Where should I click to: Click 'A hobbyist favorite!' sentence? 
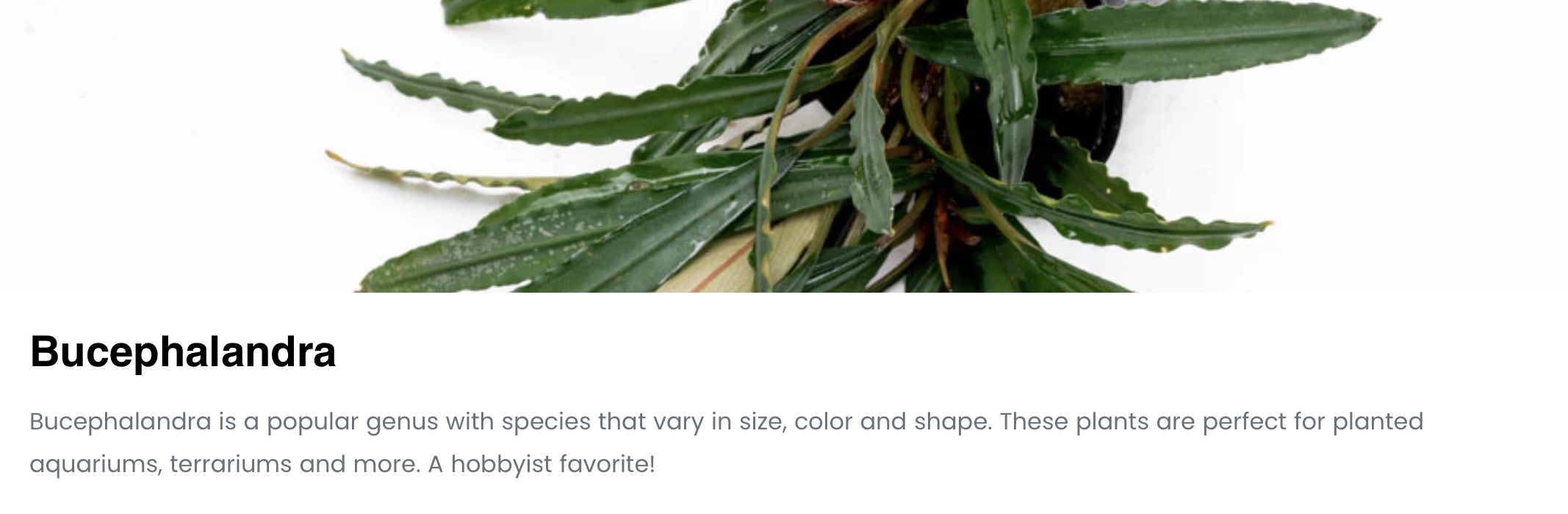pos(541,465)
